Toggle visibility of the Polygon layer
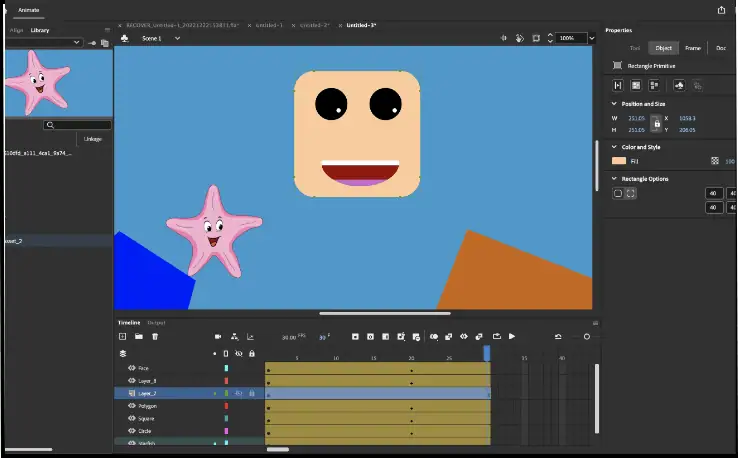 coord(131,406)
